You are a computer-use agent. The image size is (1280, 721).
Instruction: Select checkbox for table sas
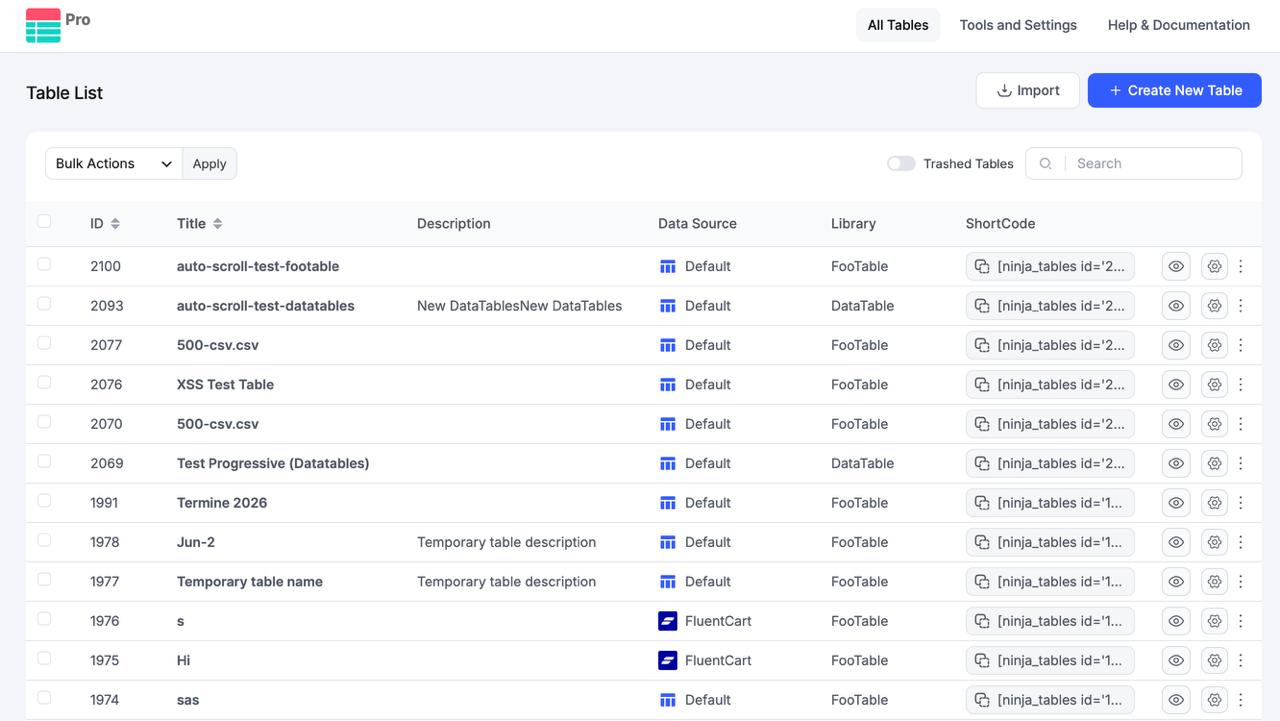(44, 697)
